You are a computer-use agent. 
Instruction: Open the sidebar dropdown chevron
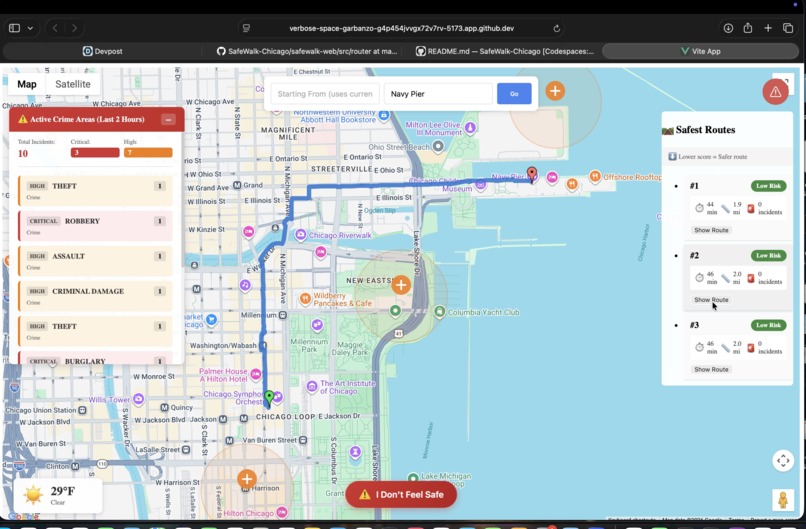click(x=30, y=28)
